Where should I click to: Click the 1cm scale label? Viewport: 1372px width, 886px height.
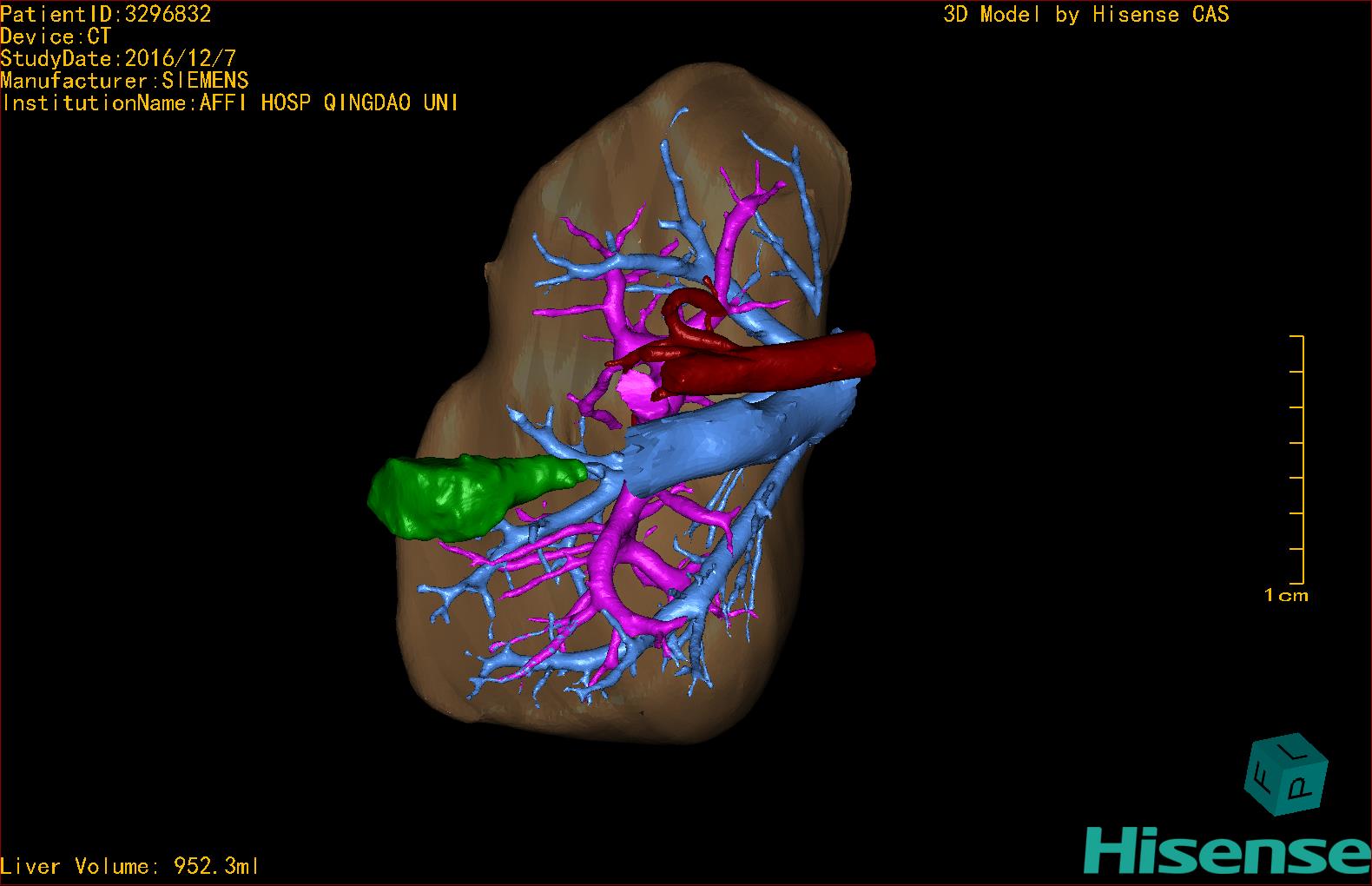pos(1286,596)
